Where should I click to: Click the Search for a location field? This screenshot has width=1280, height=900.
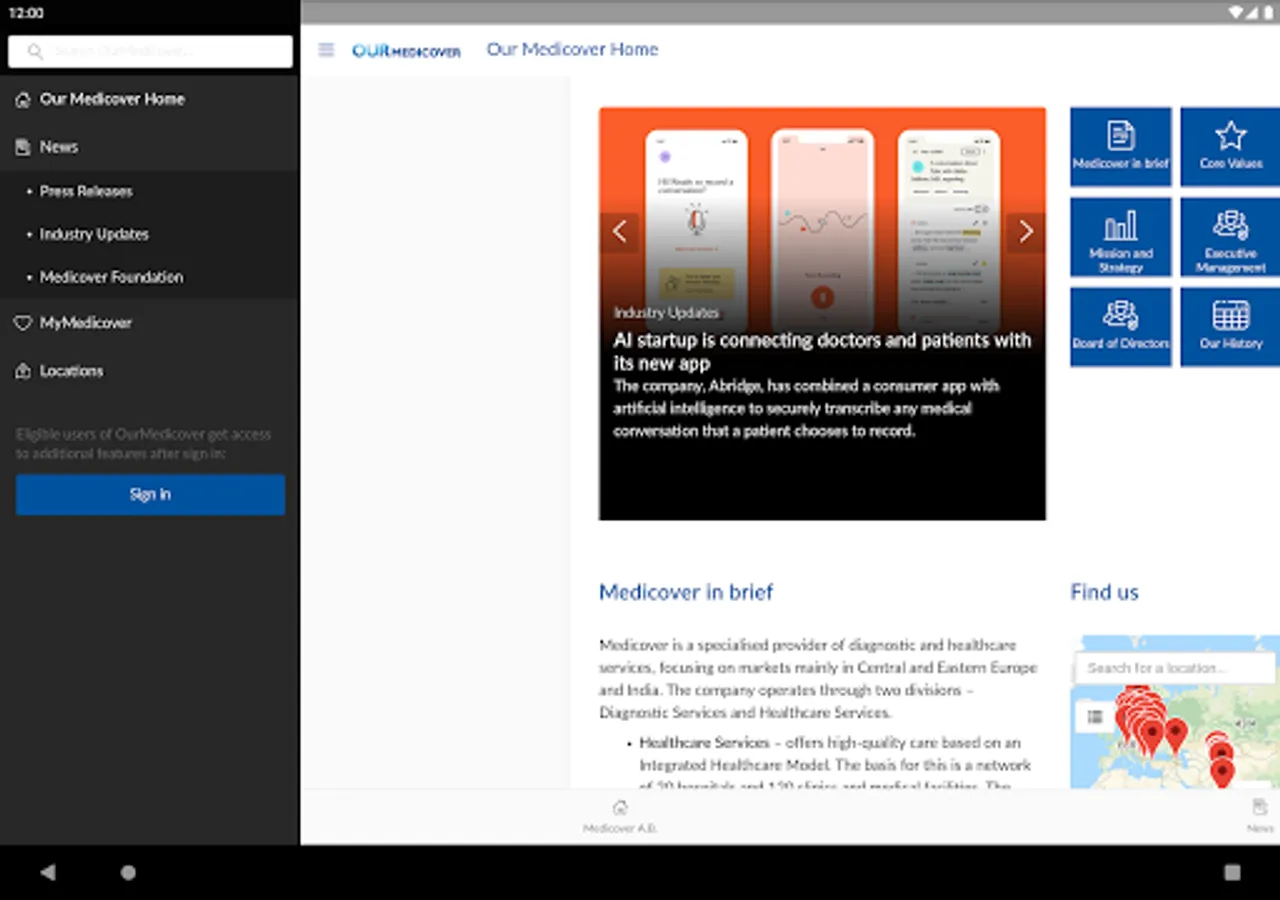tap(1176, 668)
